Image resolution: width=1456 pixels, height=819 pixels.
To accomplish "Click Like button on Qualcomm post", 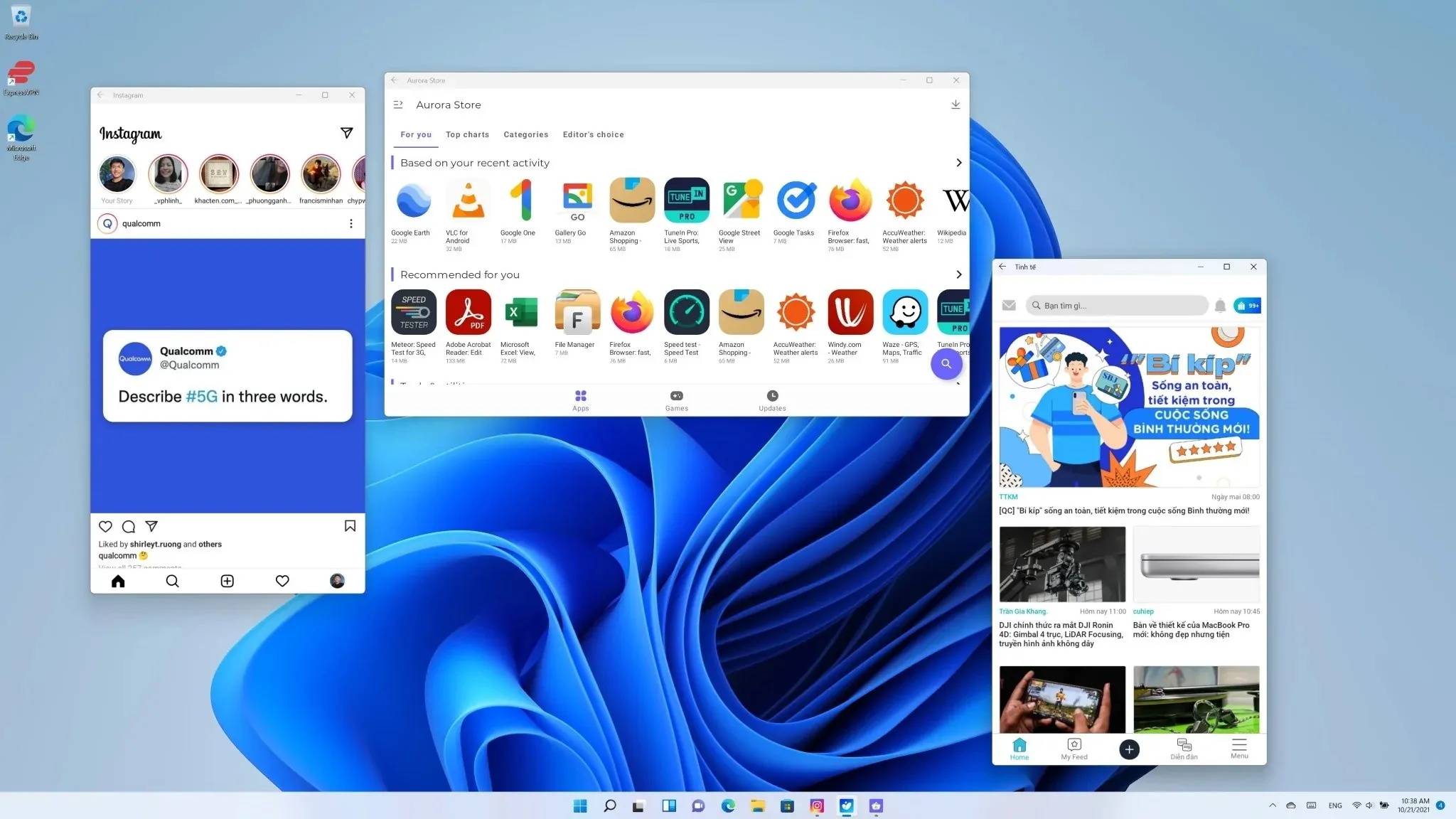I will 106,526.
